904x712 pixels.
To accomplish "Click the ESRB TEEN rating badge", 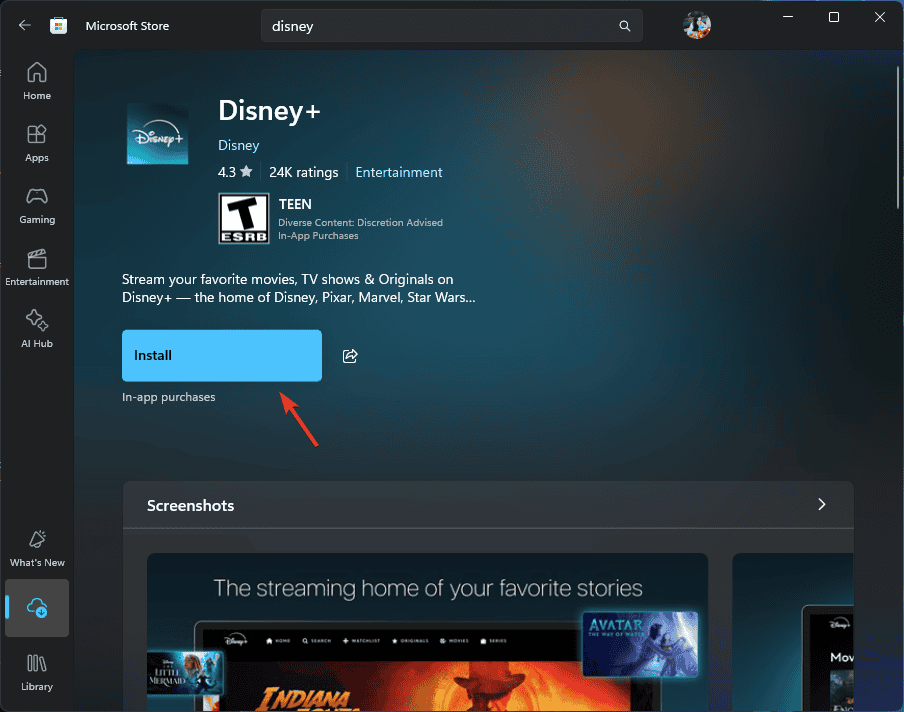I will [243, 218].
